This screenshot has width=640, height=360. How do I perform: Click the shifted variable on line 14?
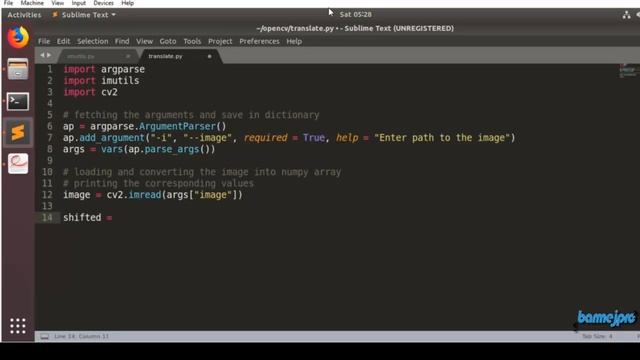[x=82, y=218]
